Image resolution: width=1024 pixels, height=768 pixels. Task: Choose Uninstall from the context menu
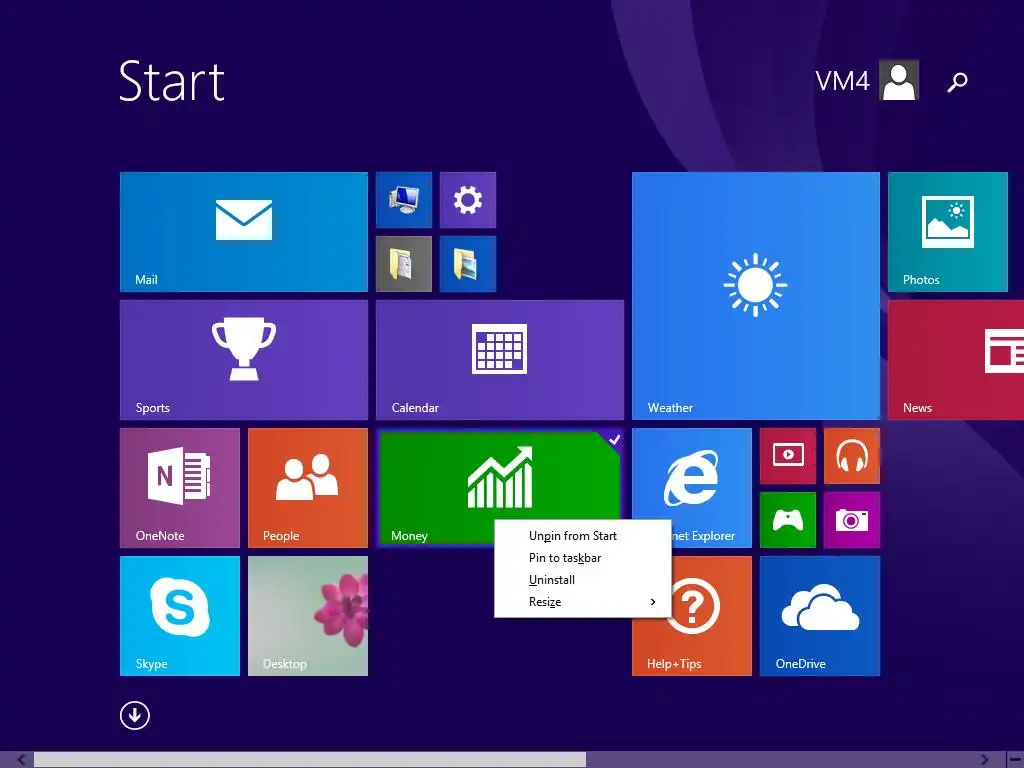pos(583,580)
